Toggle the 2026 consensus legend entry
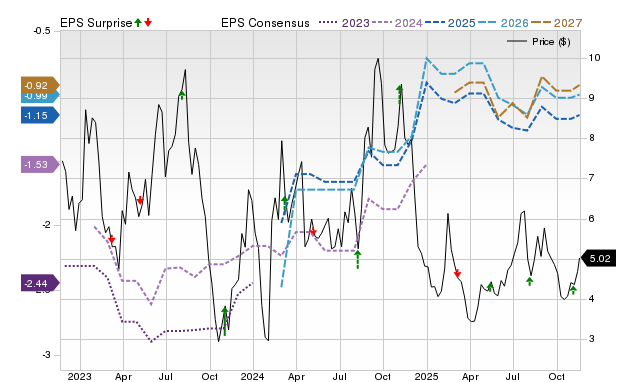640x382 pixels. point(503,23)
